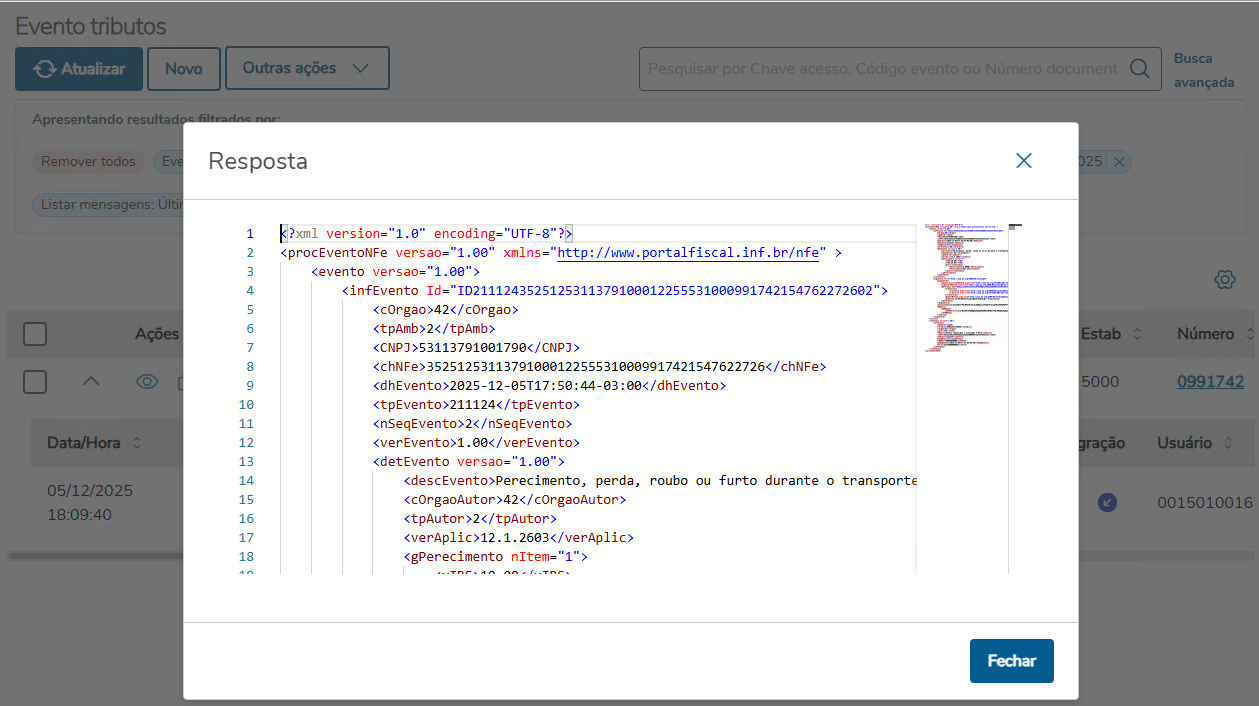The width and height of the screenshot is (1259, 706).
Task: Open the portalfiscal.inf.br/nfe link in the XML
Action: click(688, 253)
